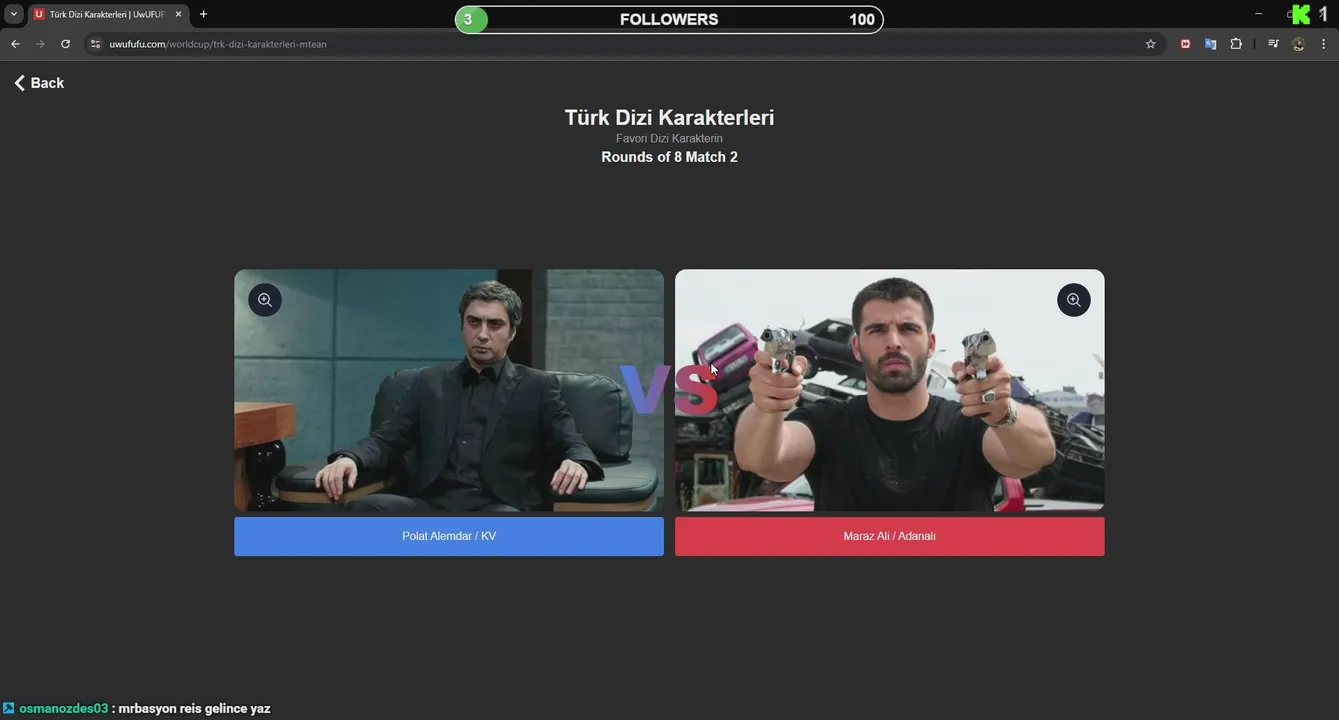Image resolution: width=1339 pixels, height=720 pixels.
Task: Open the media controls icon
Action: (1273, 44)
